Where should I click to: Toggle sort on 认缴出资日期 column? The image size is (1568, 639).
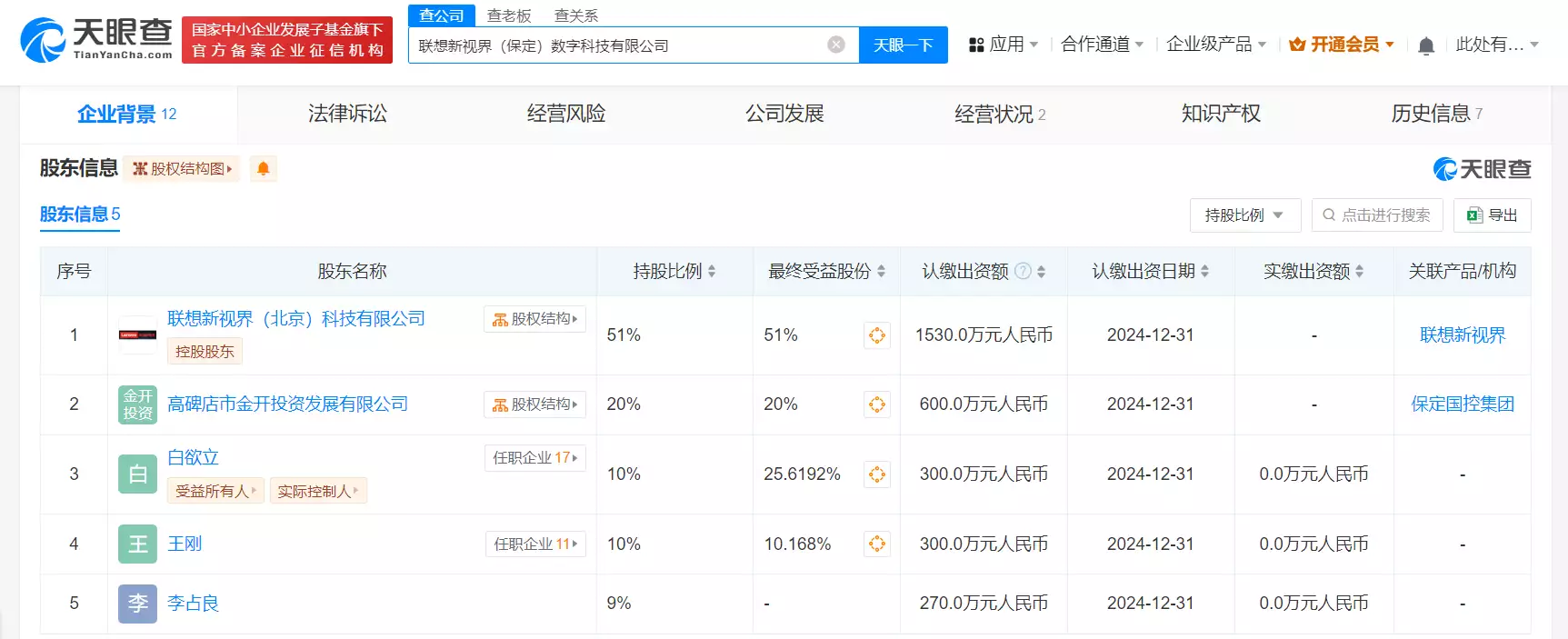1204,271
